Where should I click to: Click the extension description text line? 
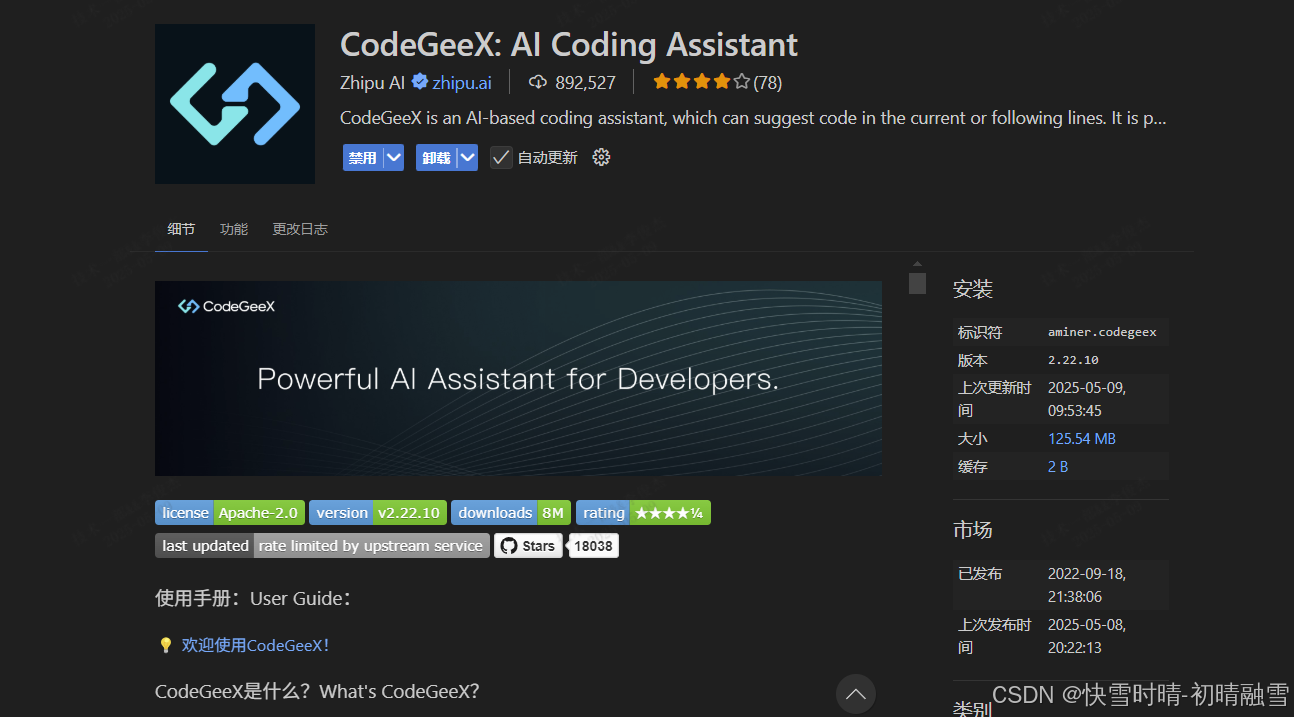(753, 118)
